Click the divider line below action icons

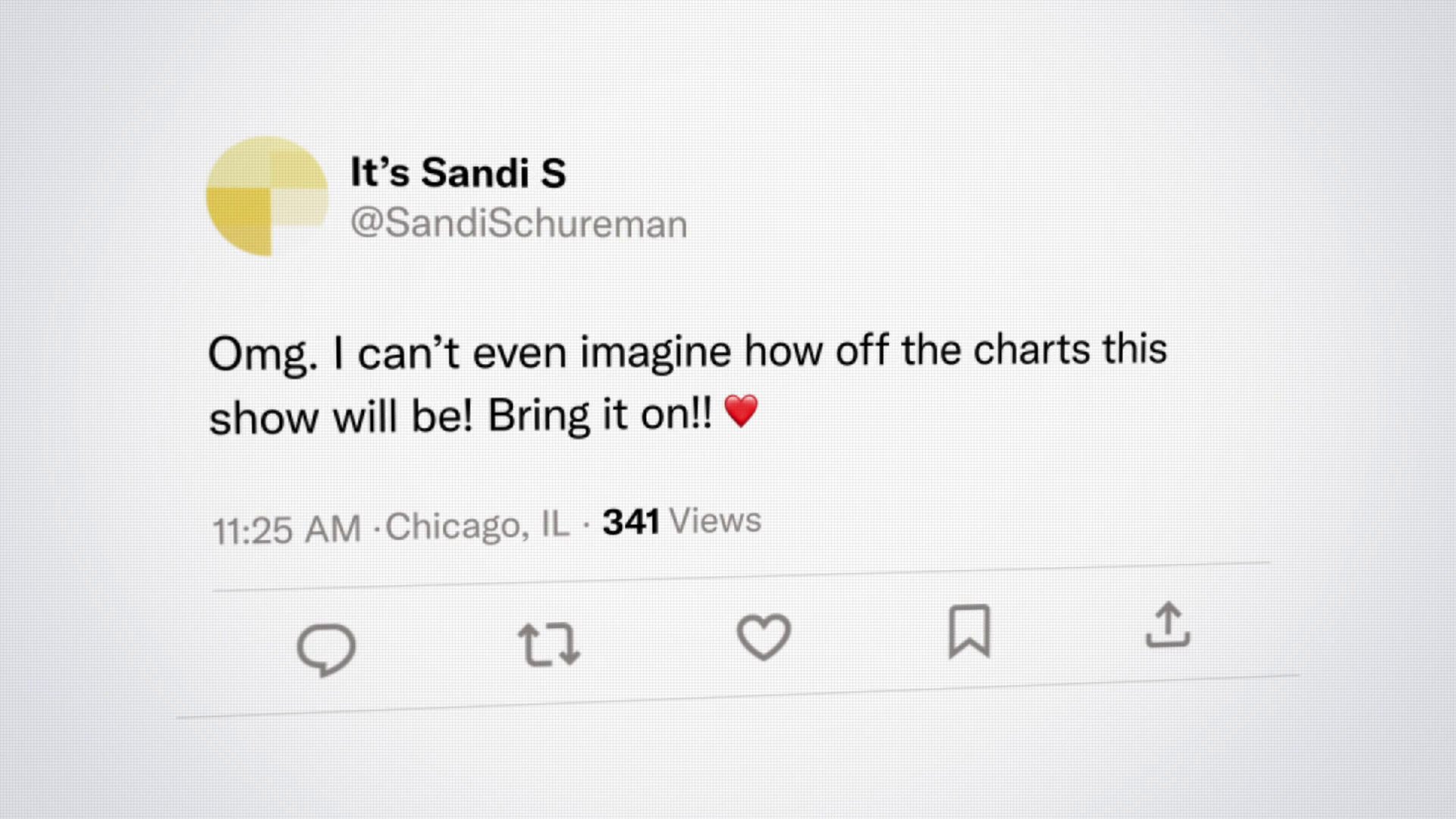[737, 696]
